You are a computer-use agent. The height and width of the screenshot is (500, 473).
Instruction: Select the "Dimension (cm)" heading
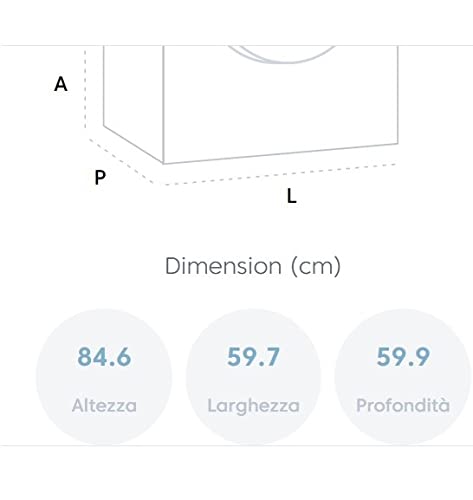point(253,266)
